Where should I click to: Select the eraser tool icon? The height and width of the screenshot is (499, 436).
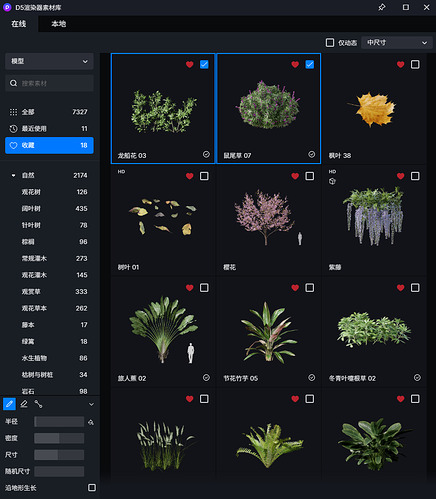24,404
